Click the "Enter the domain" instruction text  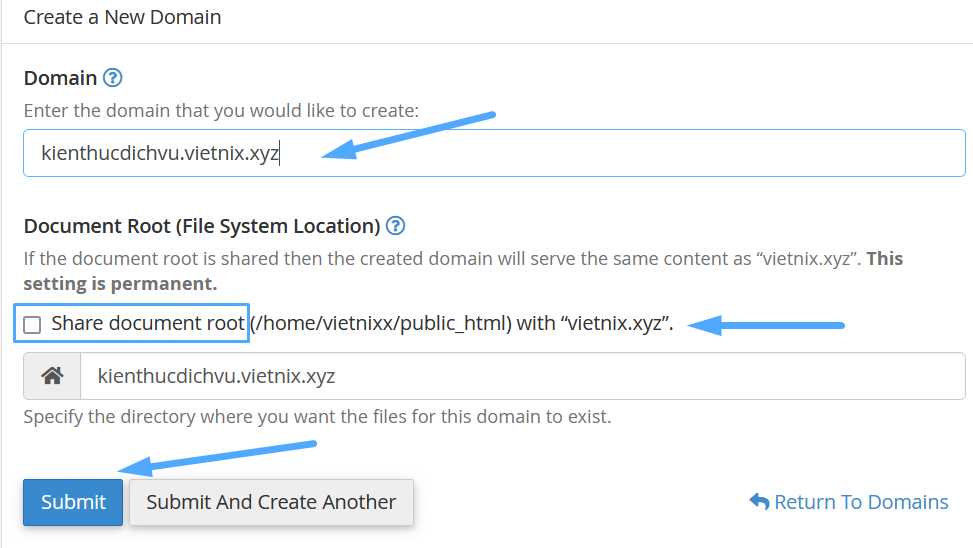point(221,110)
